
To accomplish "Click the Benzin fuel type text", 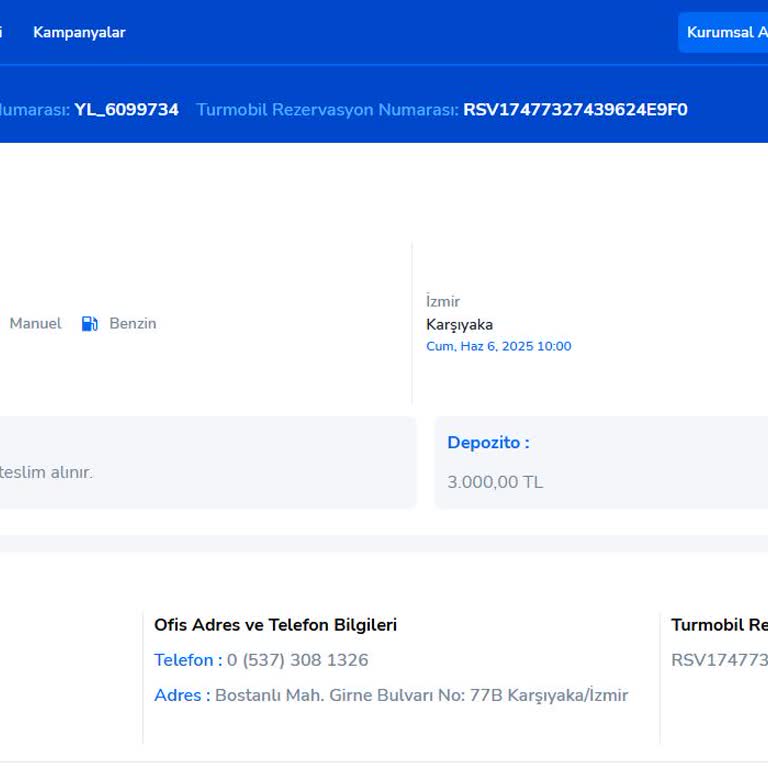I will coord(132,323).
